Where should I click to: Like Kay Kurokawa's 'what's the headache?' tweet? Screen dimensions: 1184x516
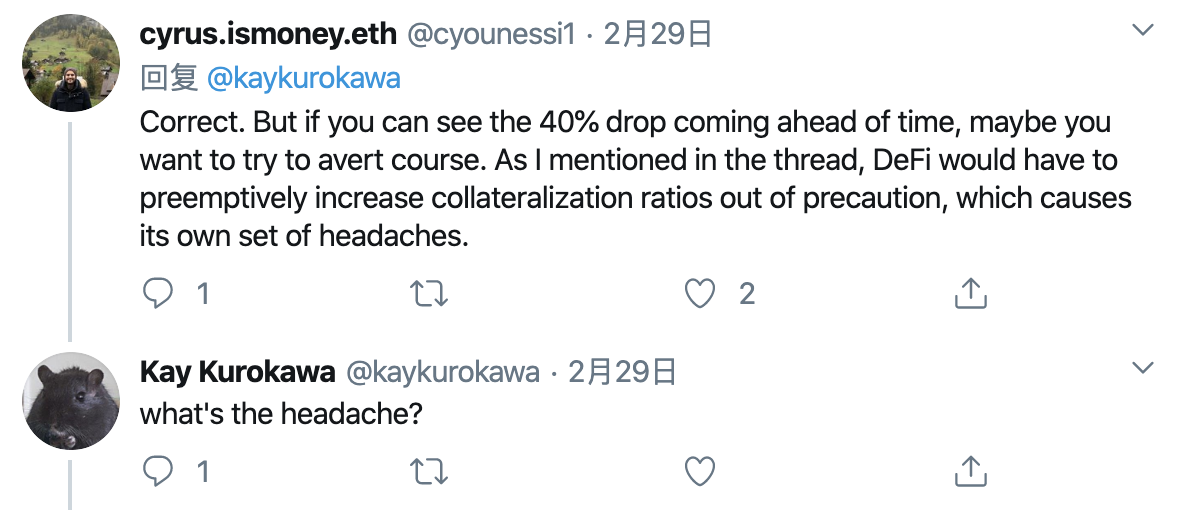pos(699,472)
